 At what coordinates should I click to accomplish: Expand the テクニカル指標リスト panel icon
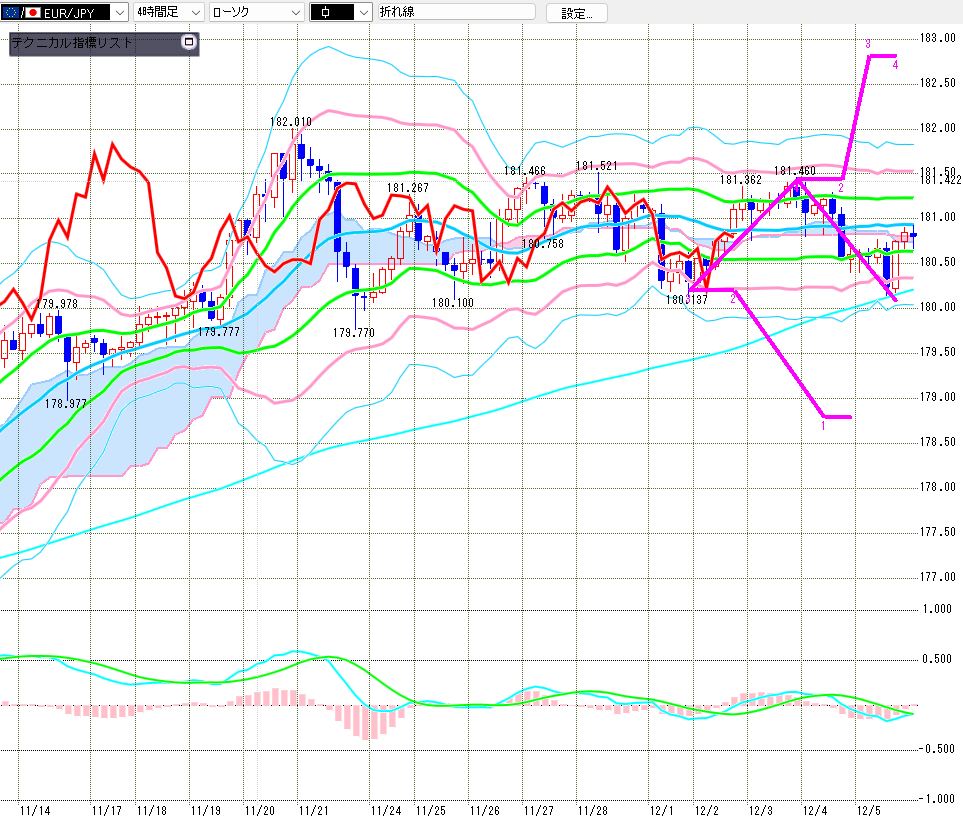click(188, 43)
